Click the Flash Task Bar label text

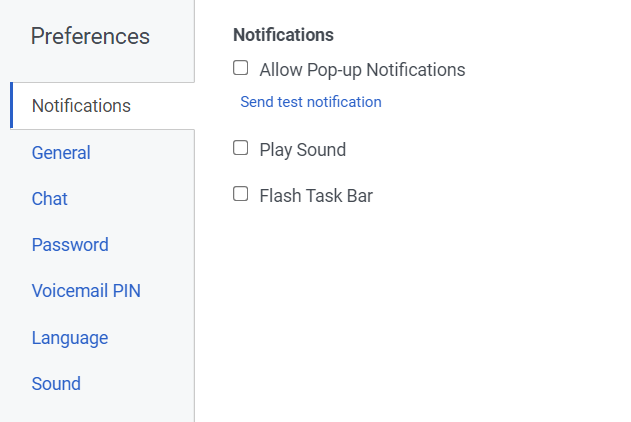tap(315, 196)
